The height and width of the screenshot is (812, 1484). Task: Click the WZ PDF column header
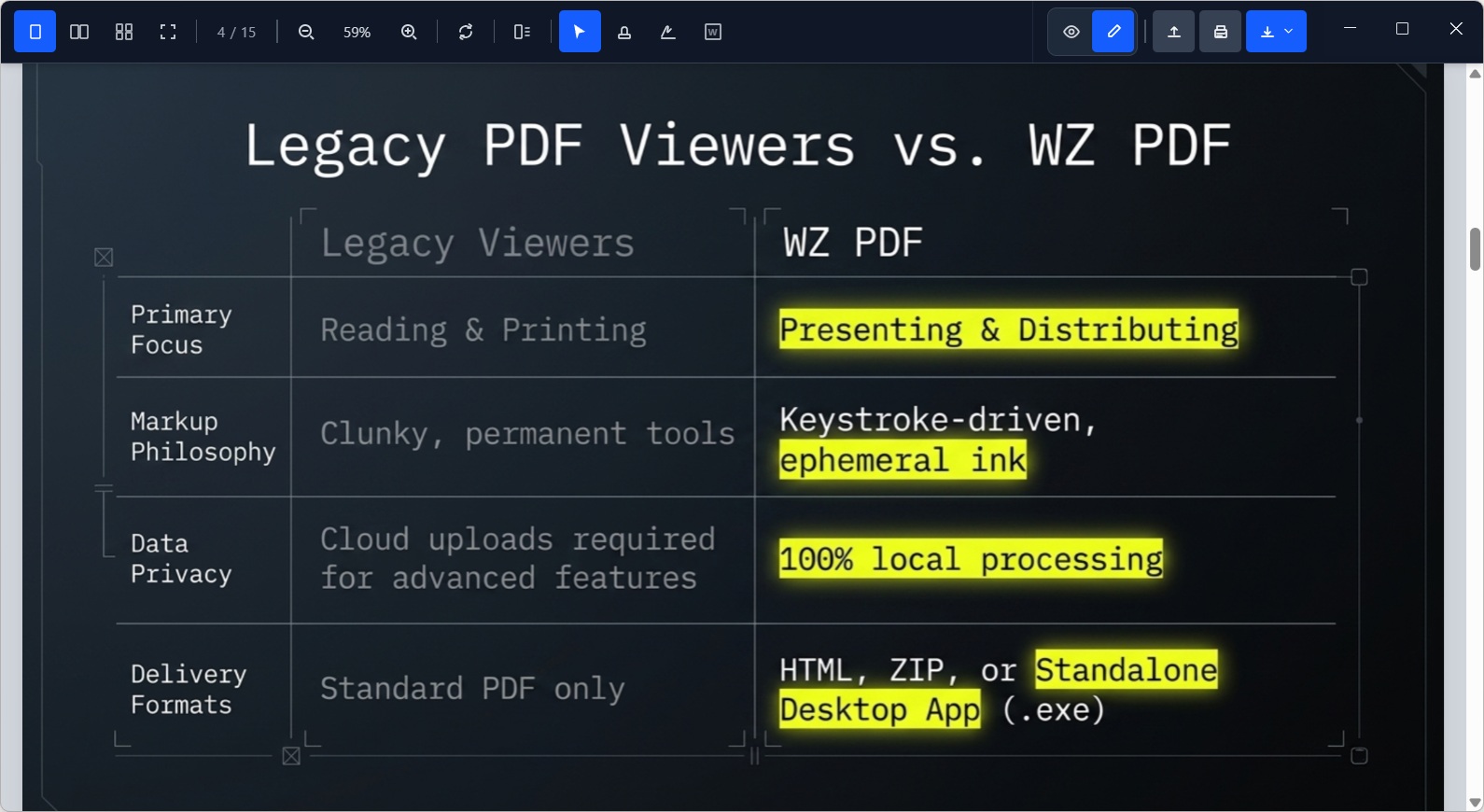[853, 243]
